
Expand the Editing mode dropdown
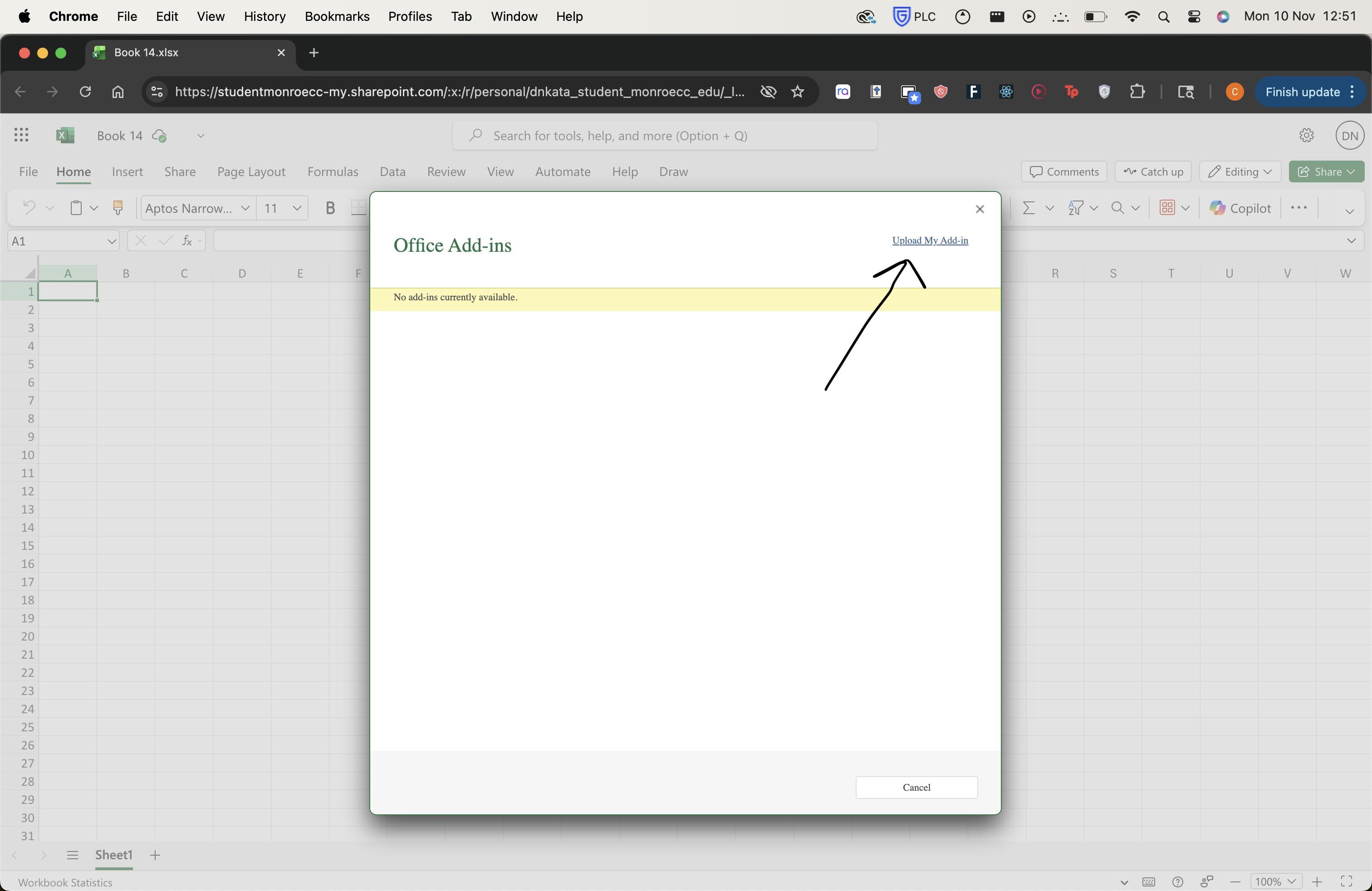(x=1240, y=171)
